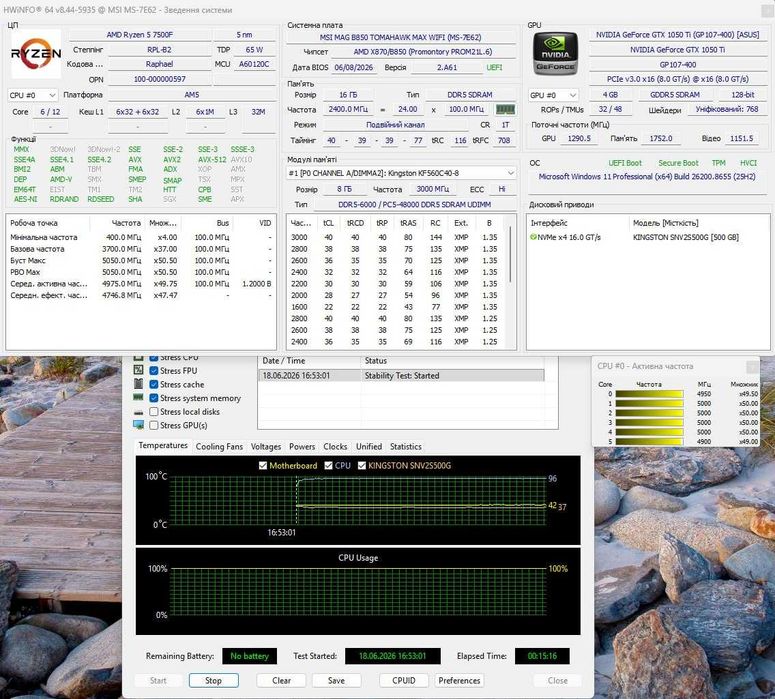Click MSI MAG B850 TOMAHAWK MAX WIFI field
775x699 pixels.
400,37
